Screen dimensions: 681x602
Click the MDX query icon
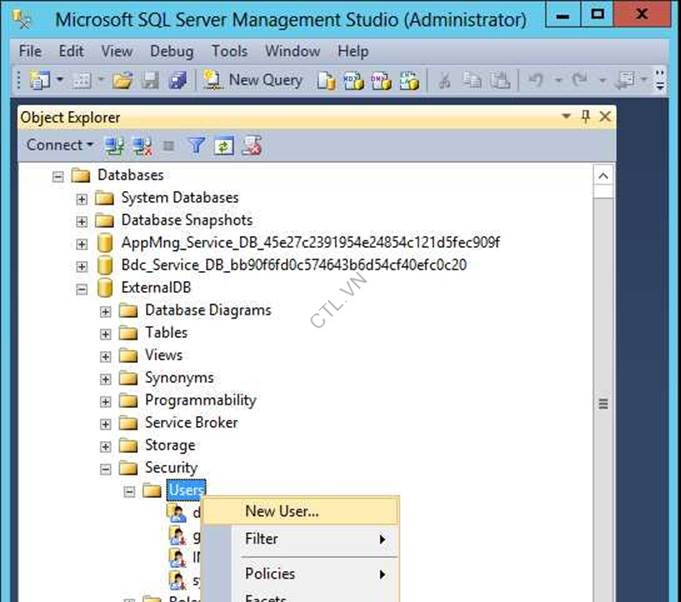click(354, 81)
